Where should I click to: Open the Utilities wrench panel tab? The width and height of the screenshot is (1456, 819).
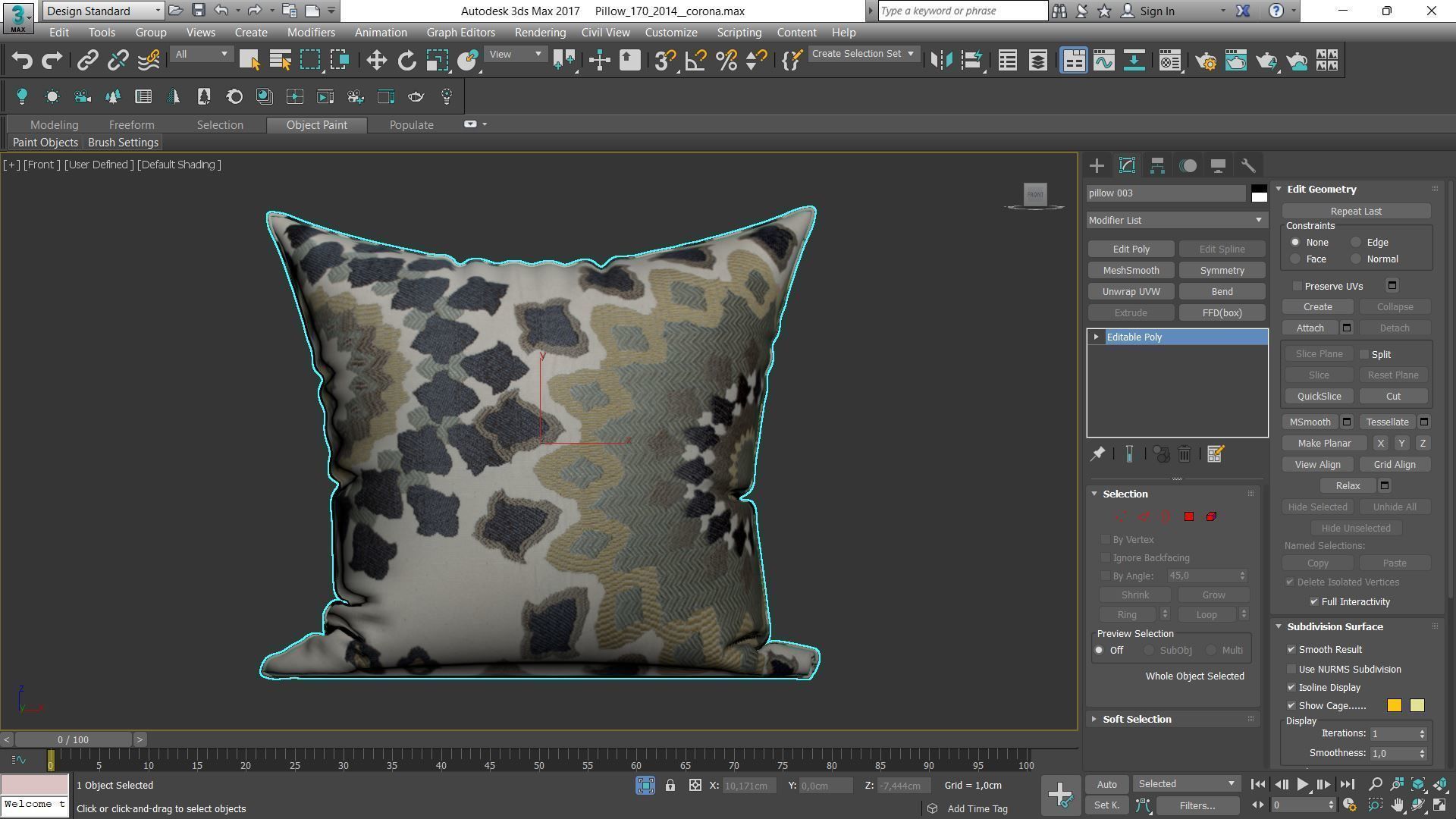click(x=1248, y=165)
